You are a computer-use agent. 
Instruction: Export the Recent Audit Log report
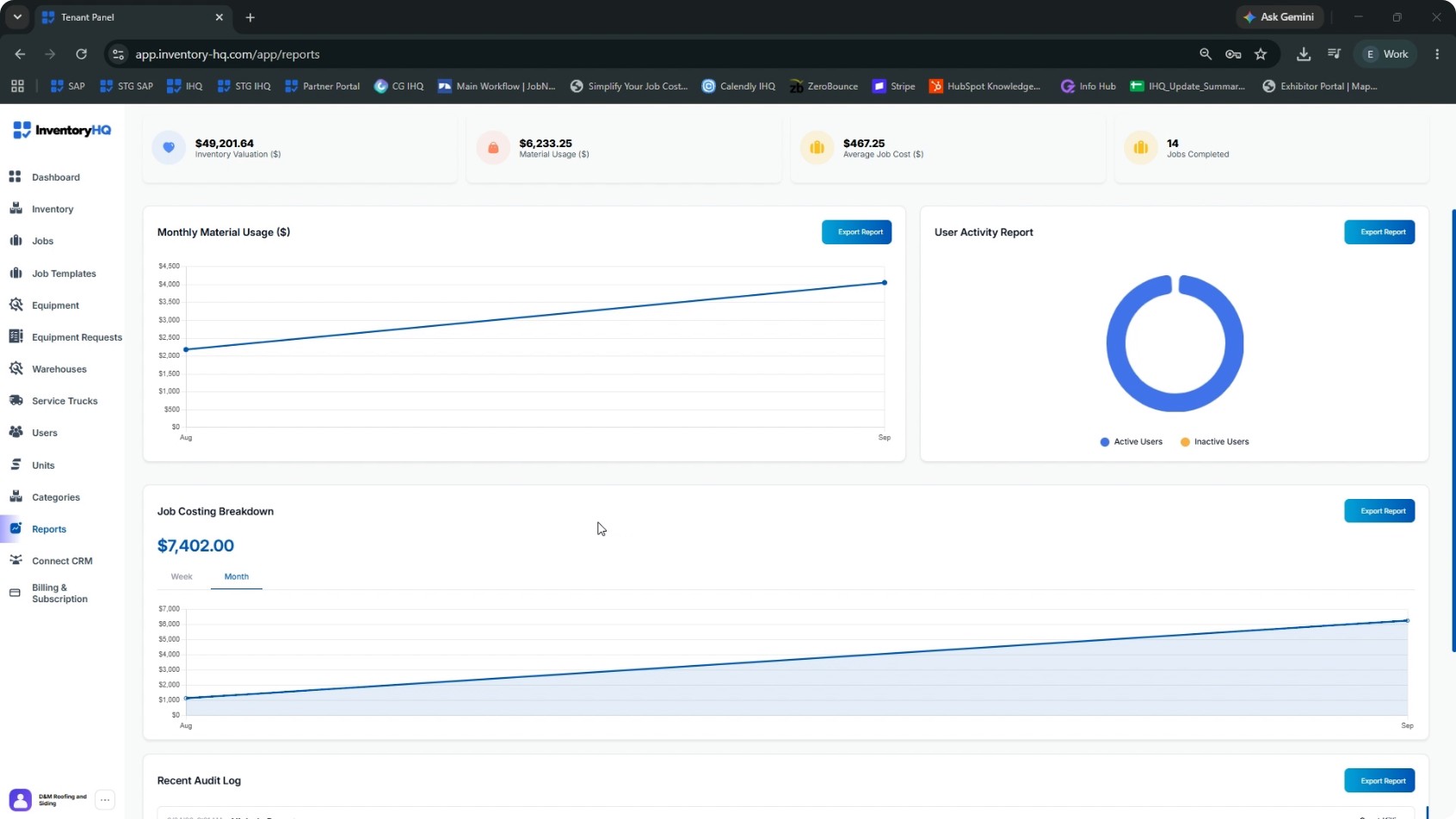(1379, 780)
